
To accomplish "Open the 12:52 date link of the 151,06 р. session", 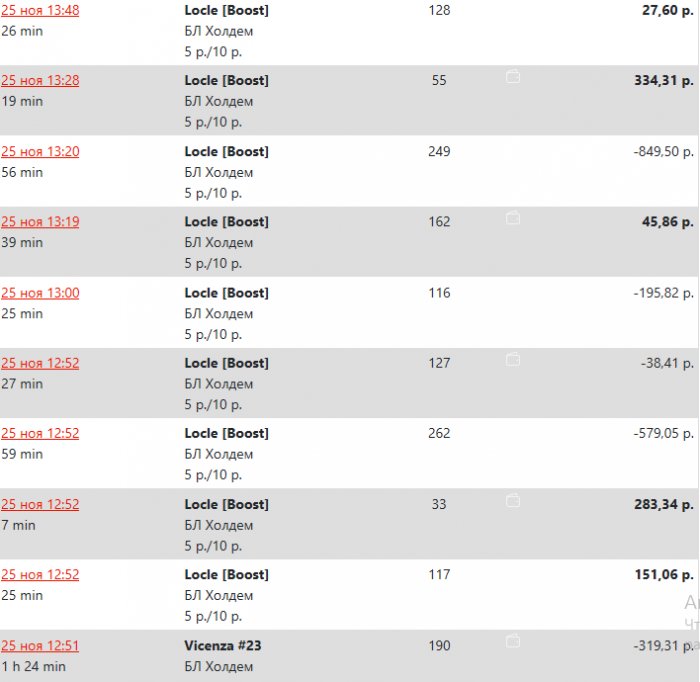I will (x=40, y=574).
